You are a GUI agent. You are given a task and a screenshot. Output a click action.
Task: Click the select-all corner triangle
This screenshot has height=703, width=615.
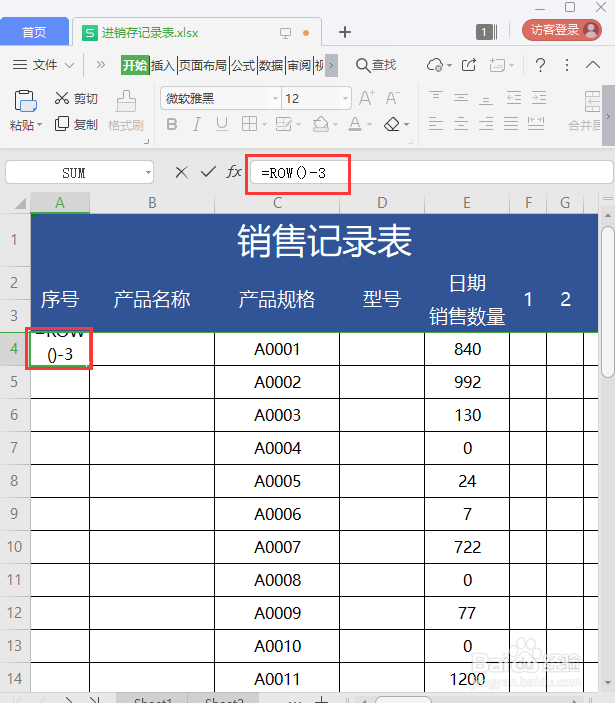click(x=19, y=203)
